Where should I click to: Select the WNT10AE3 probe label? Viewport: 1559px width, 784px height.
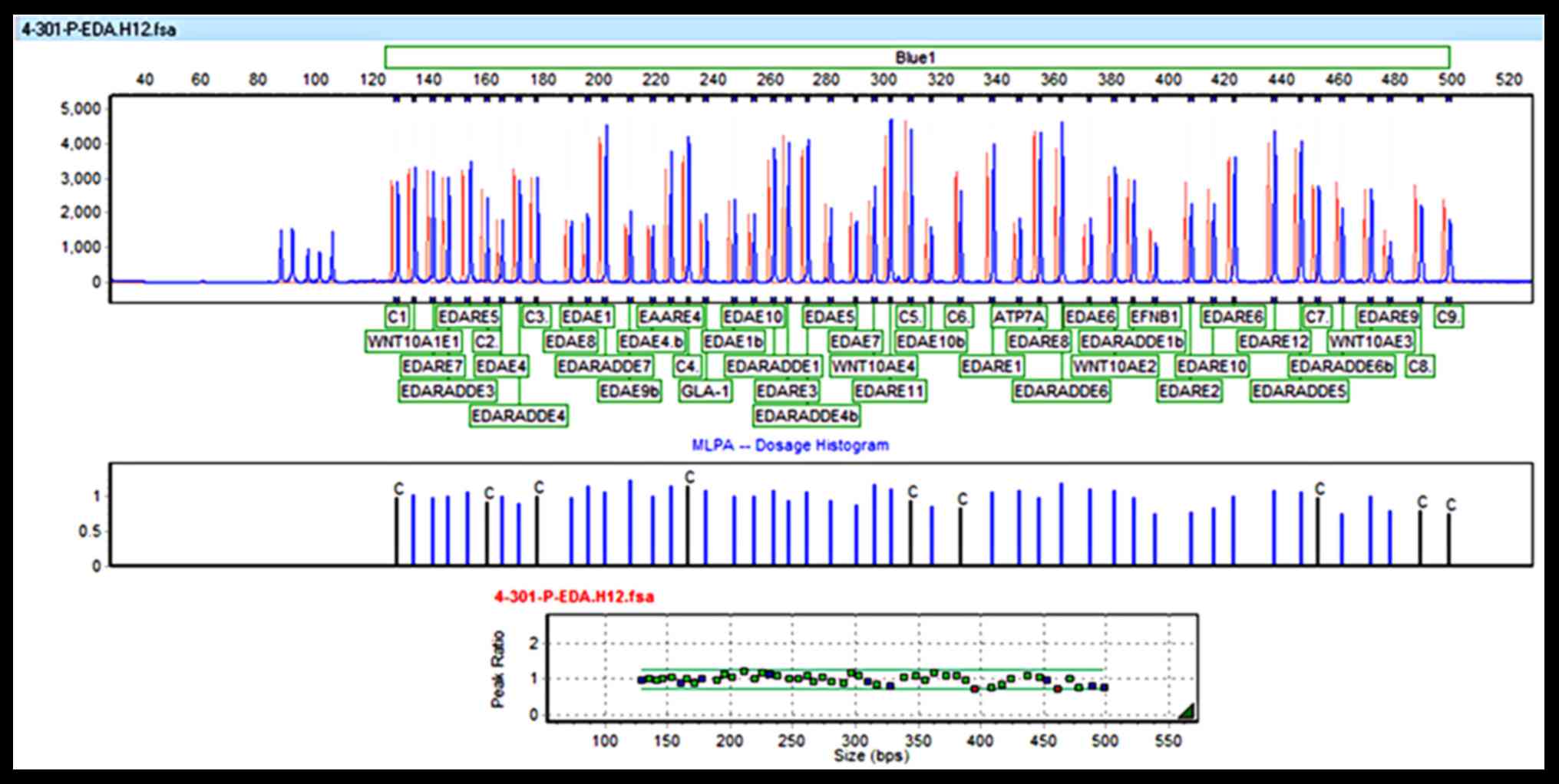click(x=1370, y=341)
